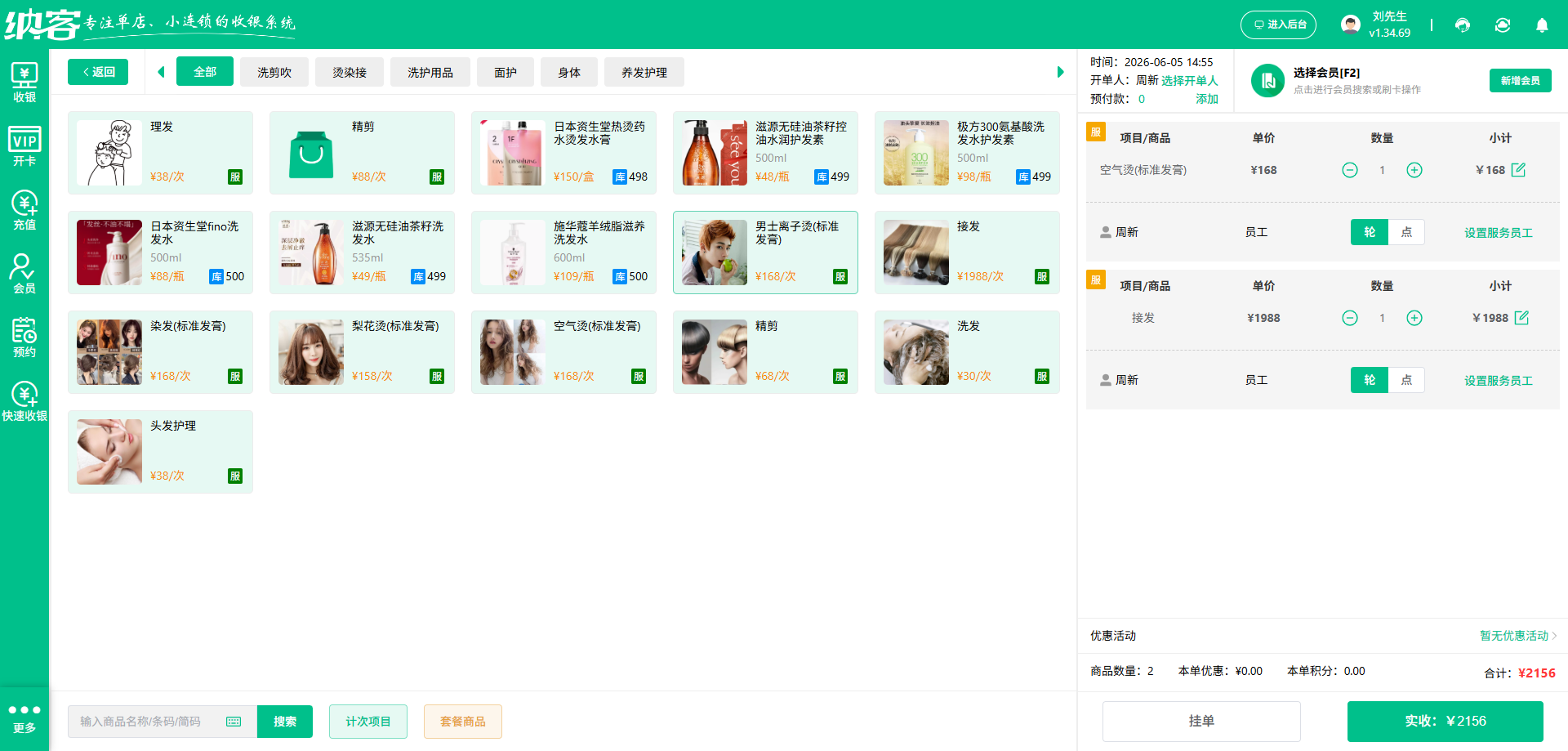Click the barcode keyboard icon in search box
The height and width of the screenshot is (751, 1568).
pyautogui.click(x=234, y=722)
